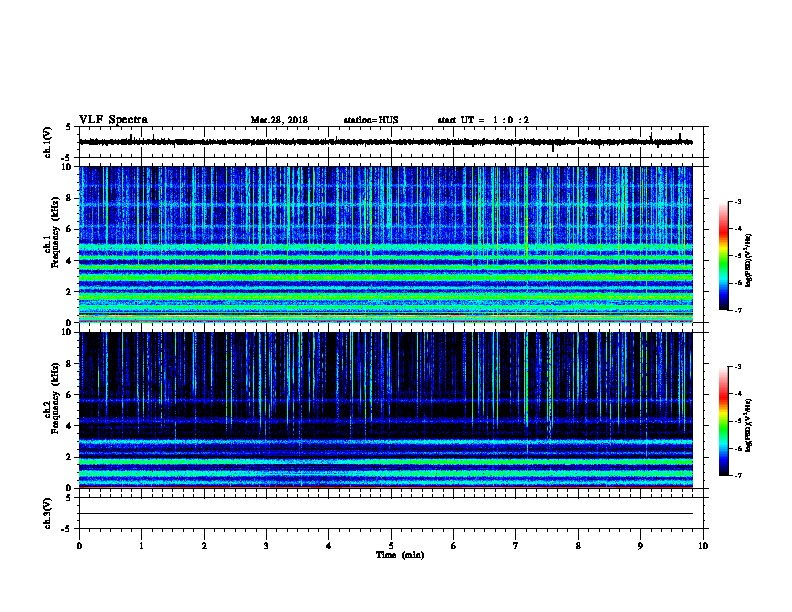The image size is (792, 612).
Task: Click the "ch.1(V)" waveform axis label
Action: click(48, 142)
